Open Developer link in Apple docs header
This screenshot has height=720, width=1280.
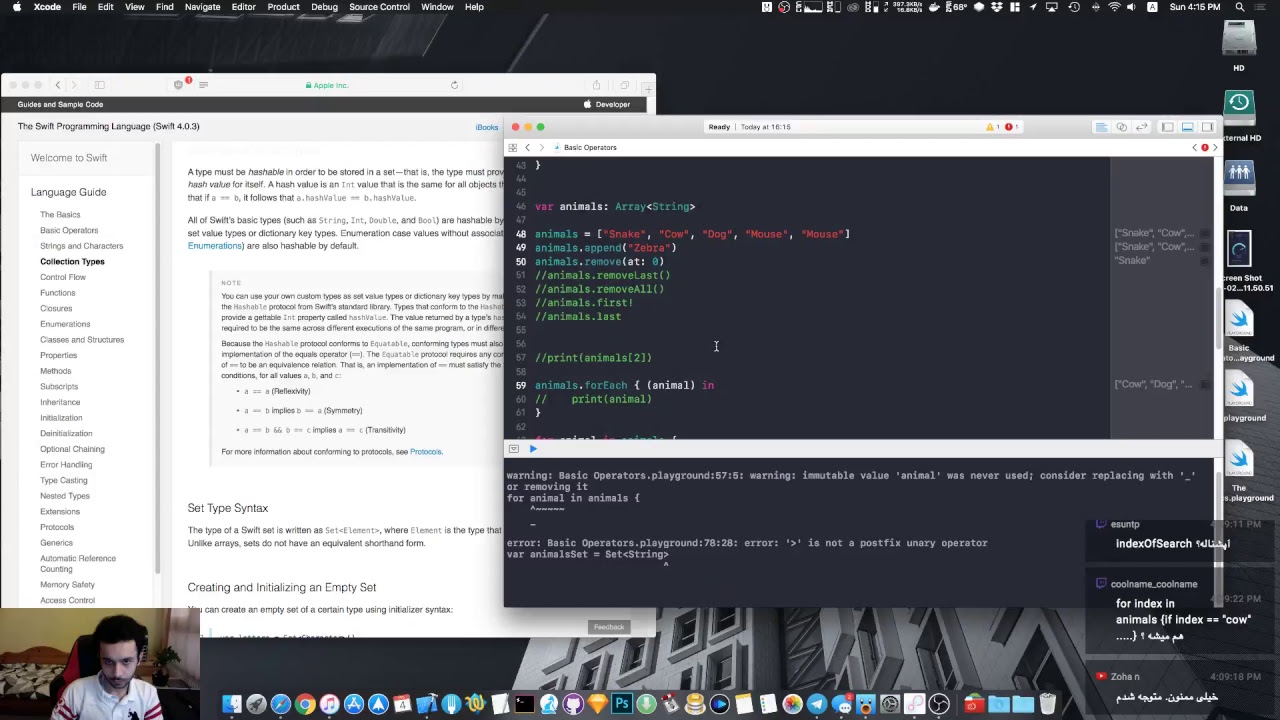click(x=607, y=104)
